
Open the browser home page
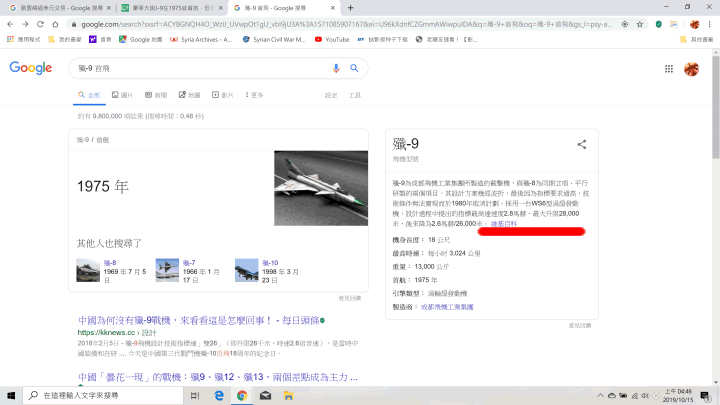[x=55, y=24]
